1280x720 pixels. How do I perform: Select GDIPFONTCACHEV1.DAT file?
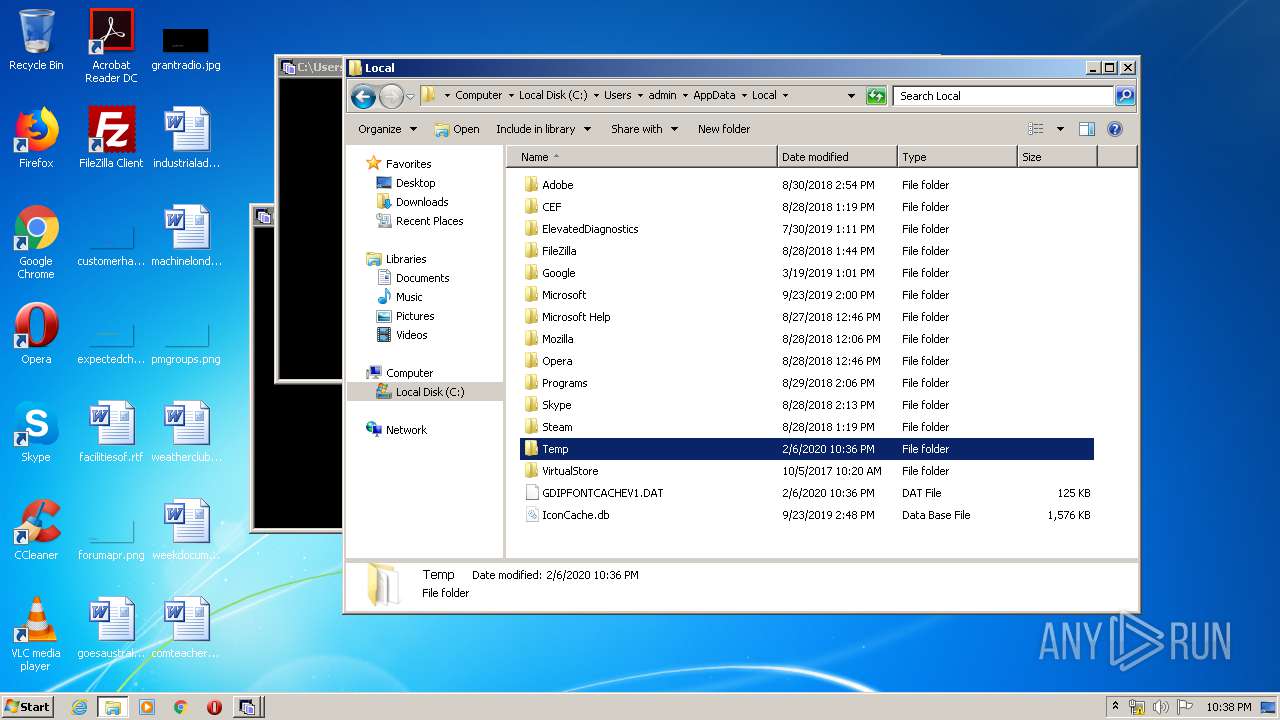tap(602, 493)
